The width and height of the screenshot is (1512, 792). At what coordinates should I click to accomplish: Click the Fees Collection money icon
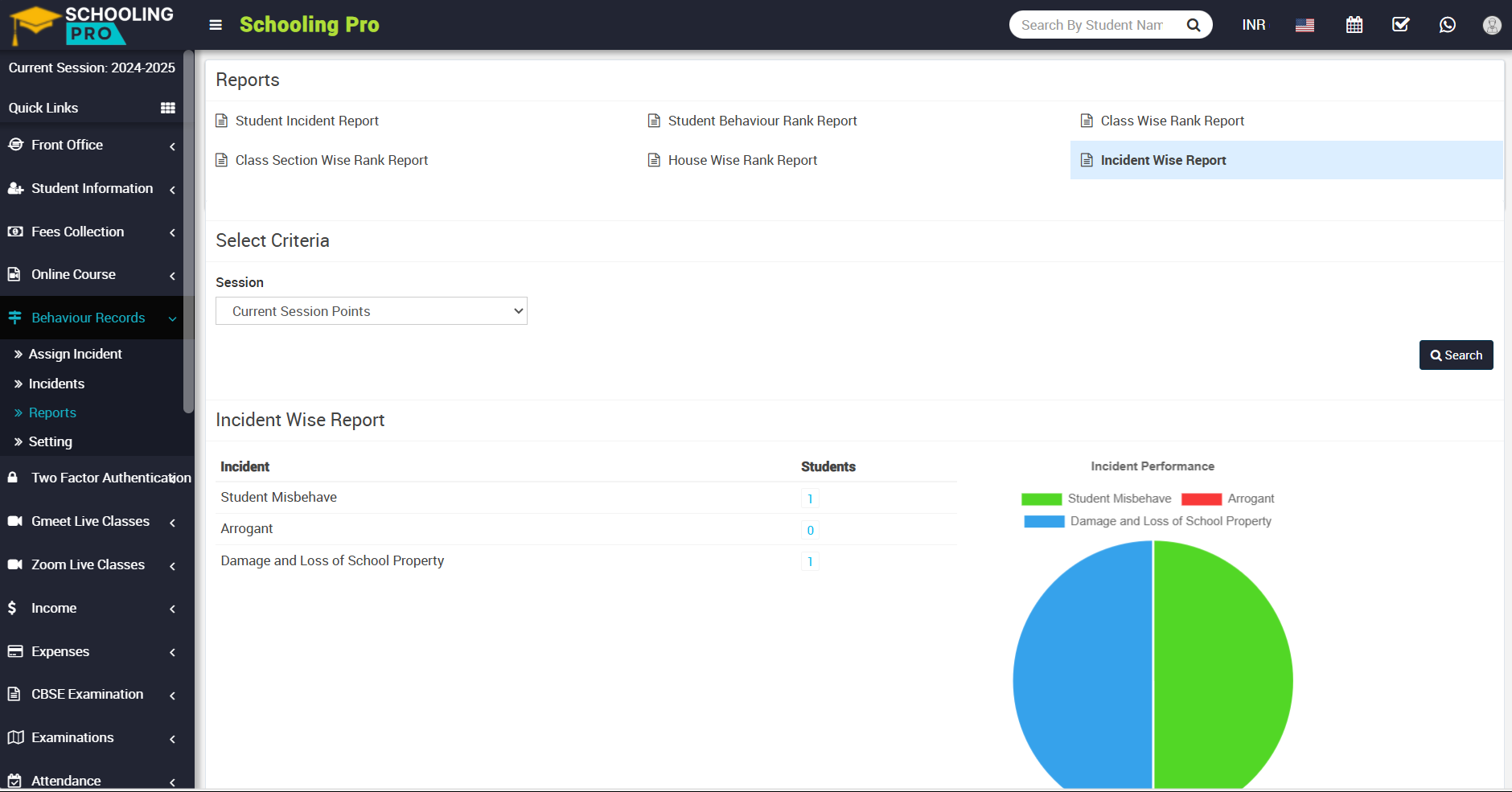(15, 232)
